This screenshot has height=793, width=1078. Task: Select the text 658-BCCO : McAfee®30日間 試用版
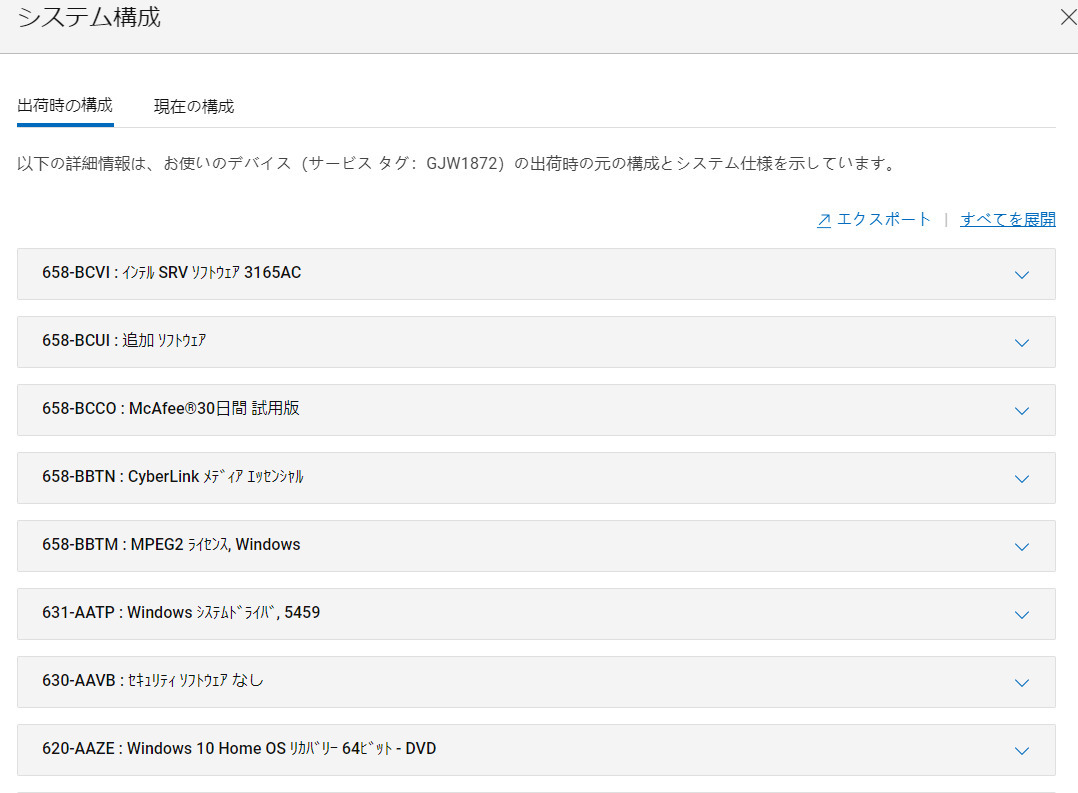(170, 409)
